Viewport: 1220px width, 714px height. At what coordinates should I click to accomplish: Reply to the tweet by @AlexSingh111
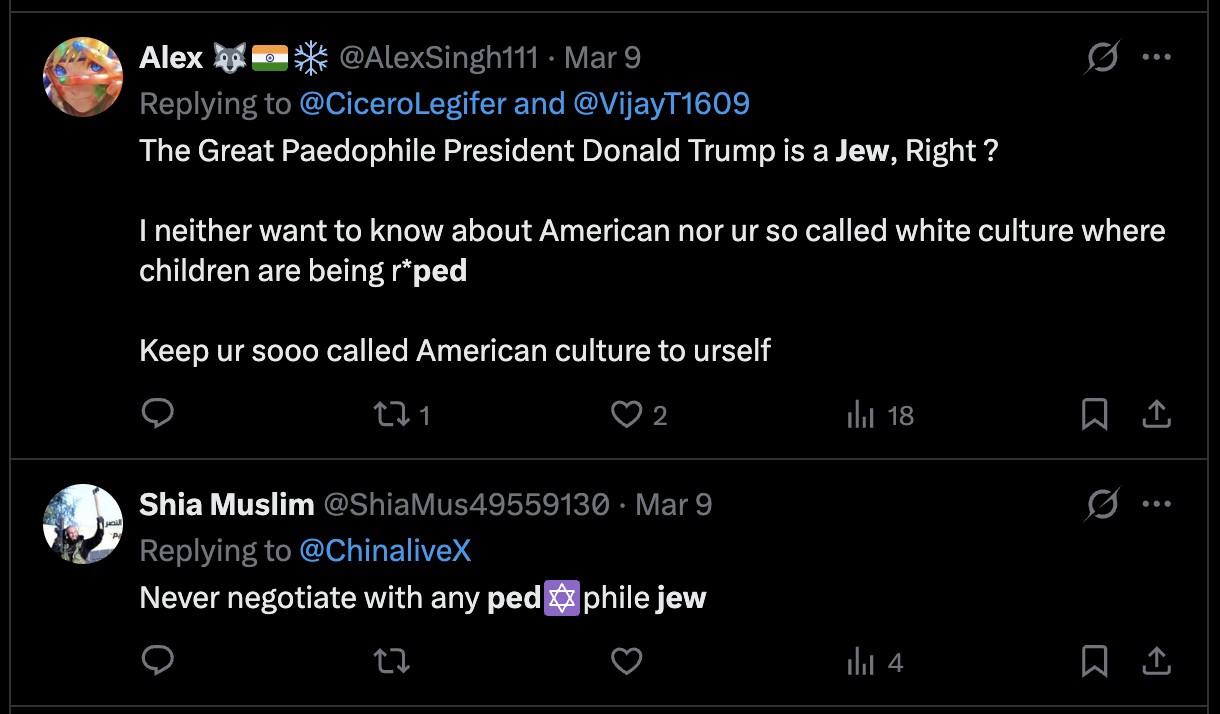pyautogui.click(x=157, y=414)
